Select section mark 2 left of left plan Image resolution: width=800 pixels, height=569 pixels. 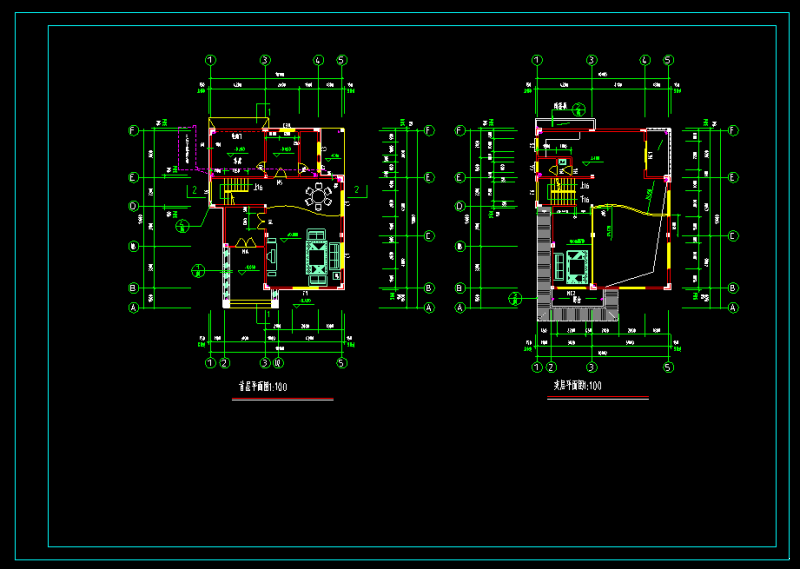click(x=193, y=189)
